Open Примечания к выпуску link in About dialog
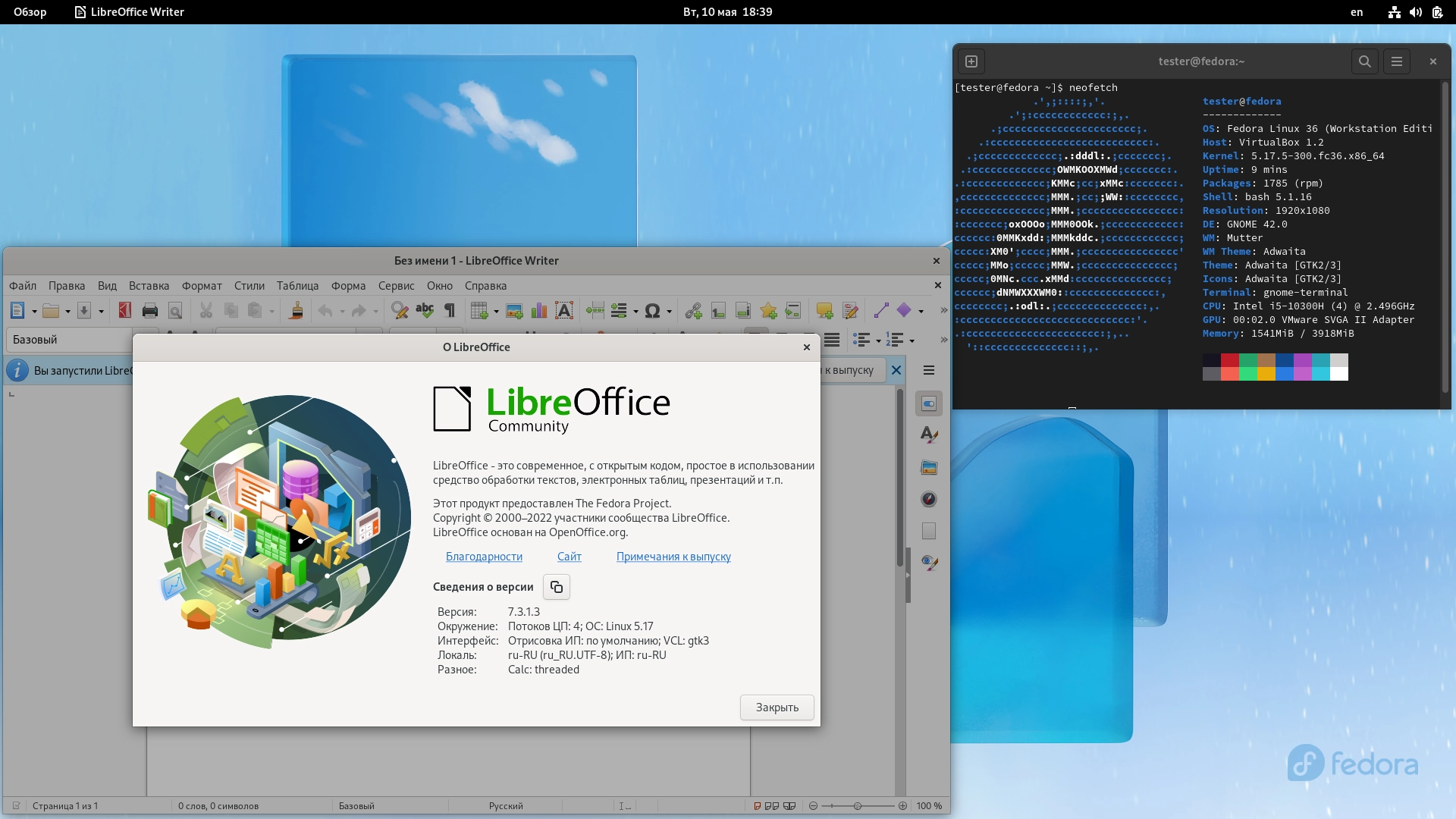 pos(673,557)
